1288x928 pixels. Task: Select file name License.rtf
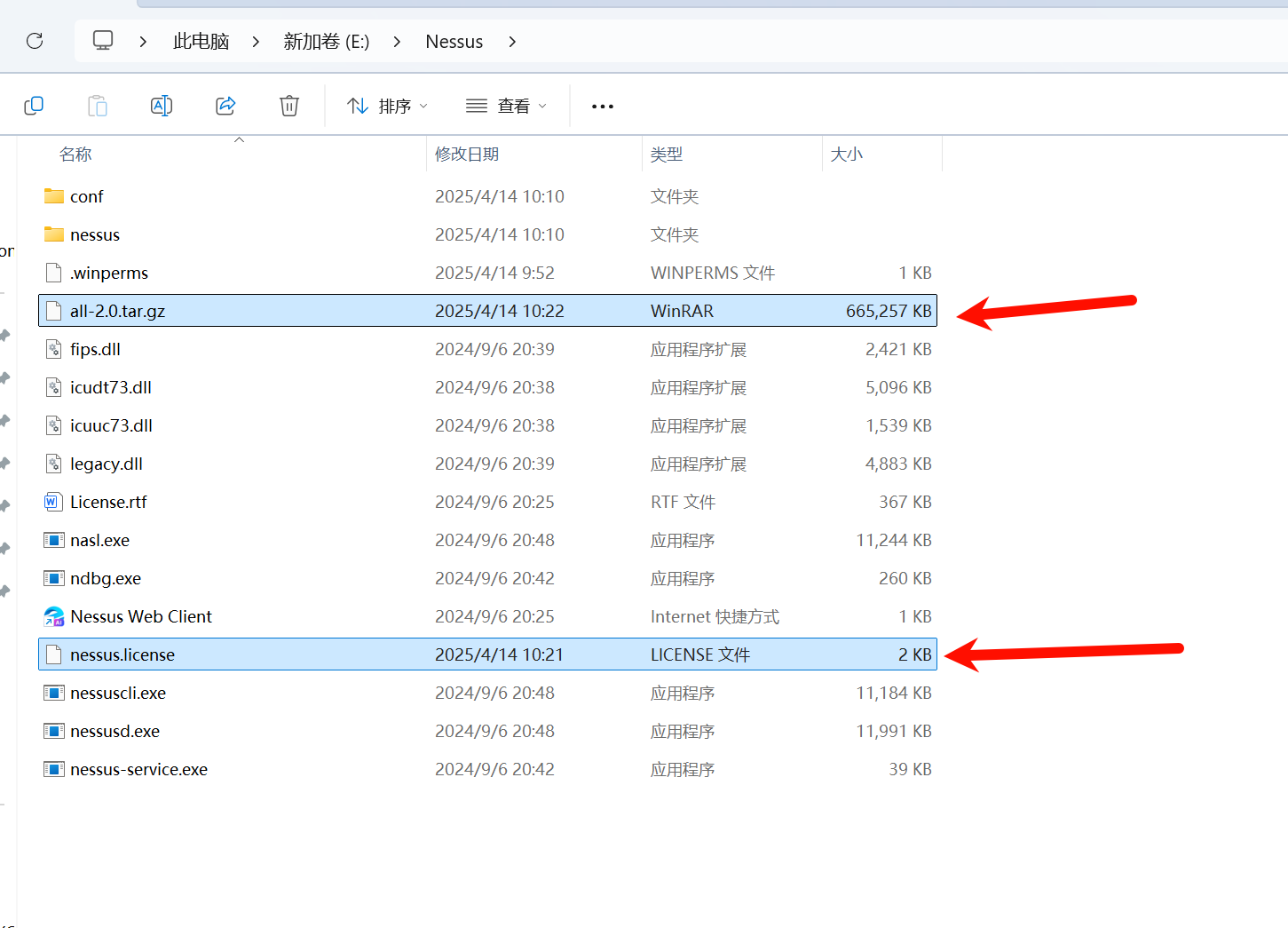(108, 502)
